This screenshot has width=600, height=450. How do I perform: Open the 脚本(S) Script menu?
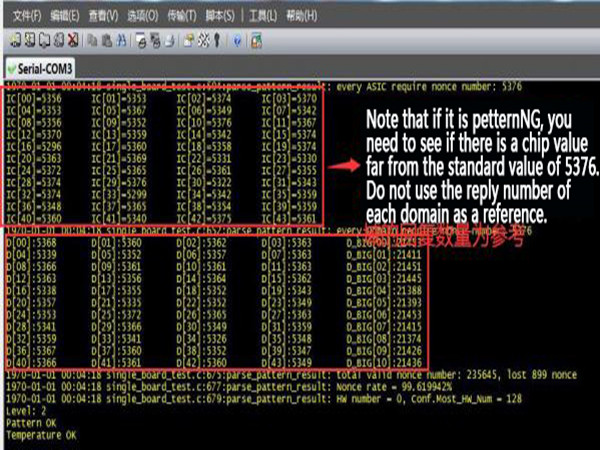coord(220,16)
